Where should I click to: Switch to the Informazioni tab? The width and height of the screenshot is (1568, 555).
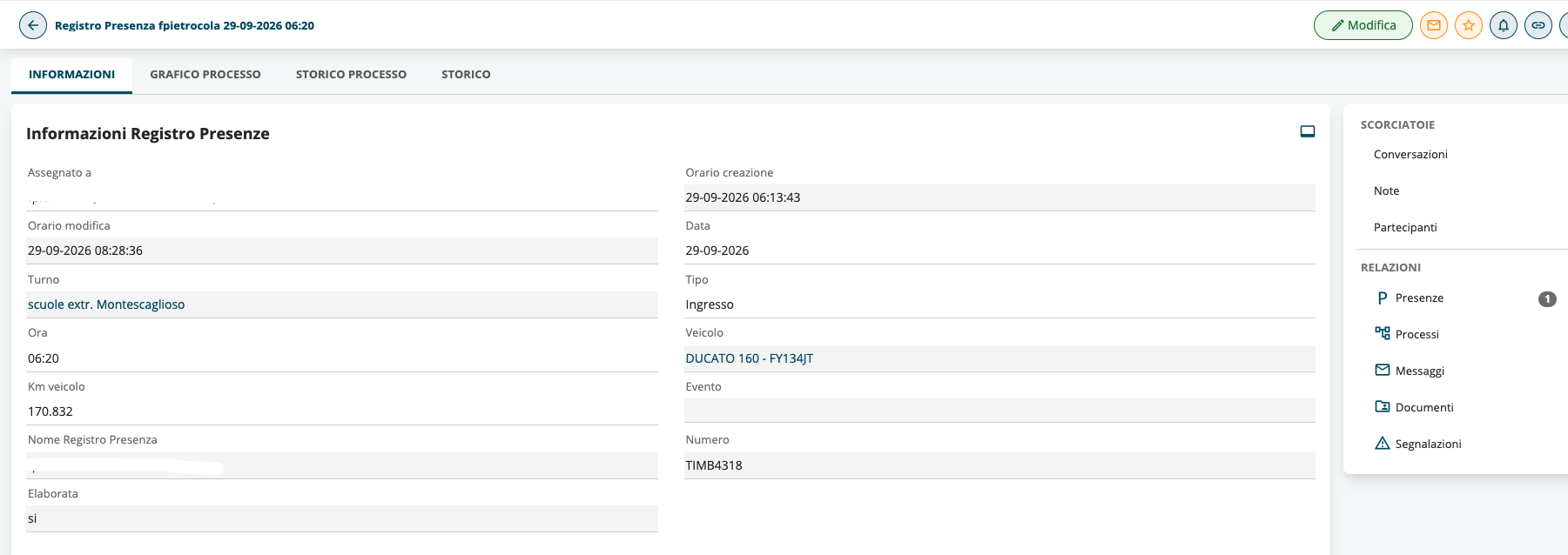click(71, 75)
